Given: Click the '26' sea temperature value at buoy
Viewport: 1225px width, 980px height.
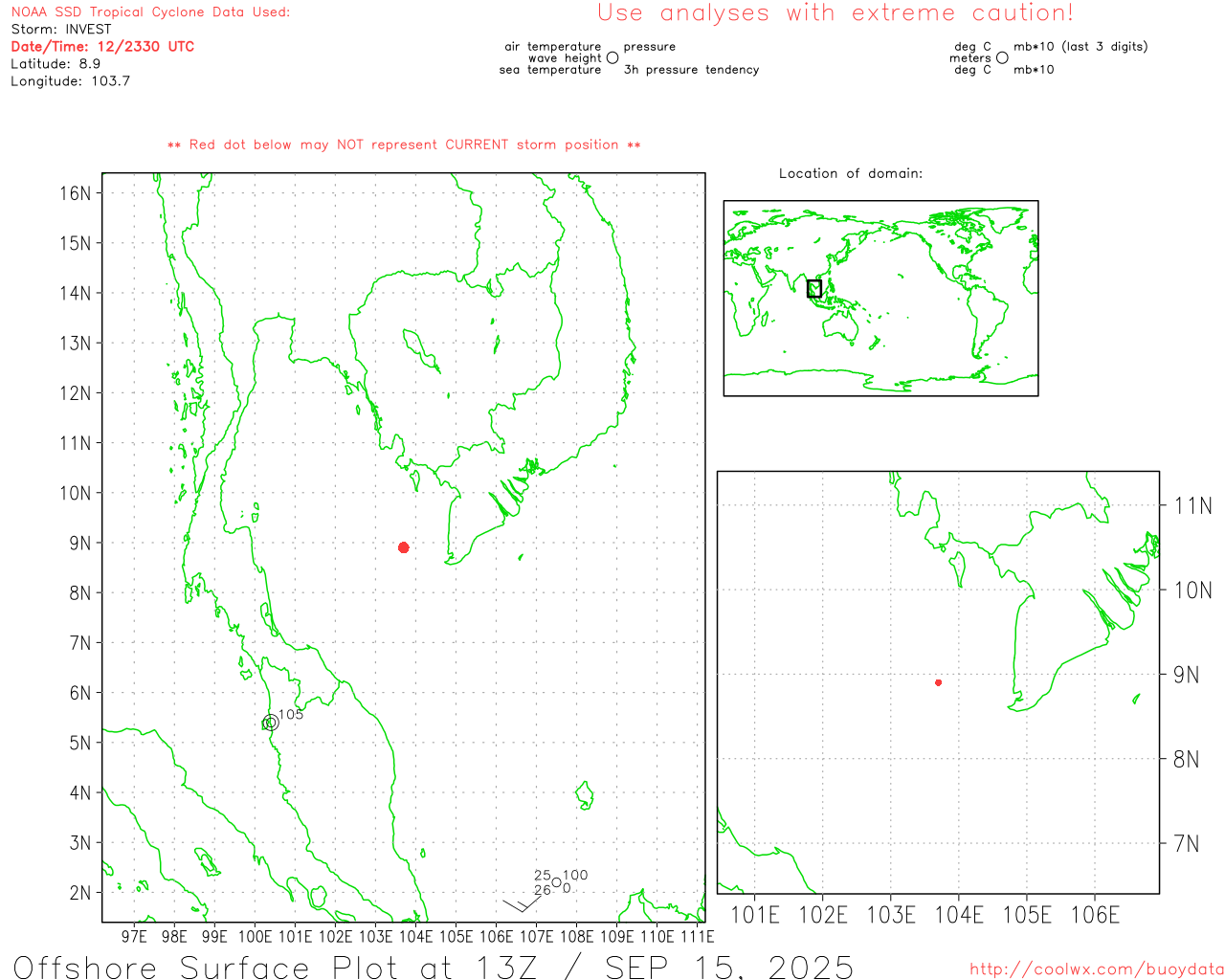Looking at the screenshot, I should pyautogui.click(x=543, y=890).
